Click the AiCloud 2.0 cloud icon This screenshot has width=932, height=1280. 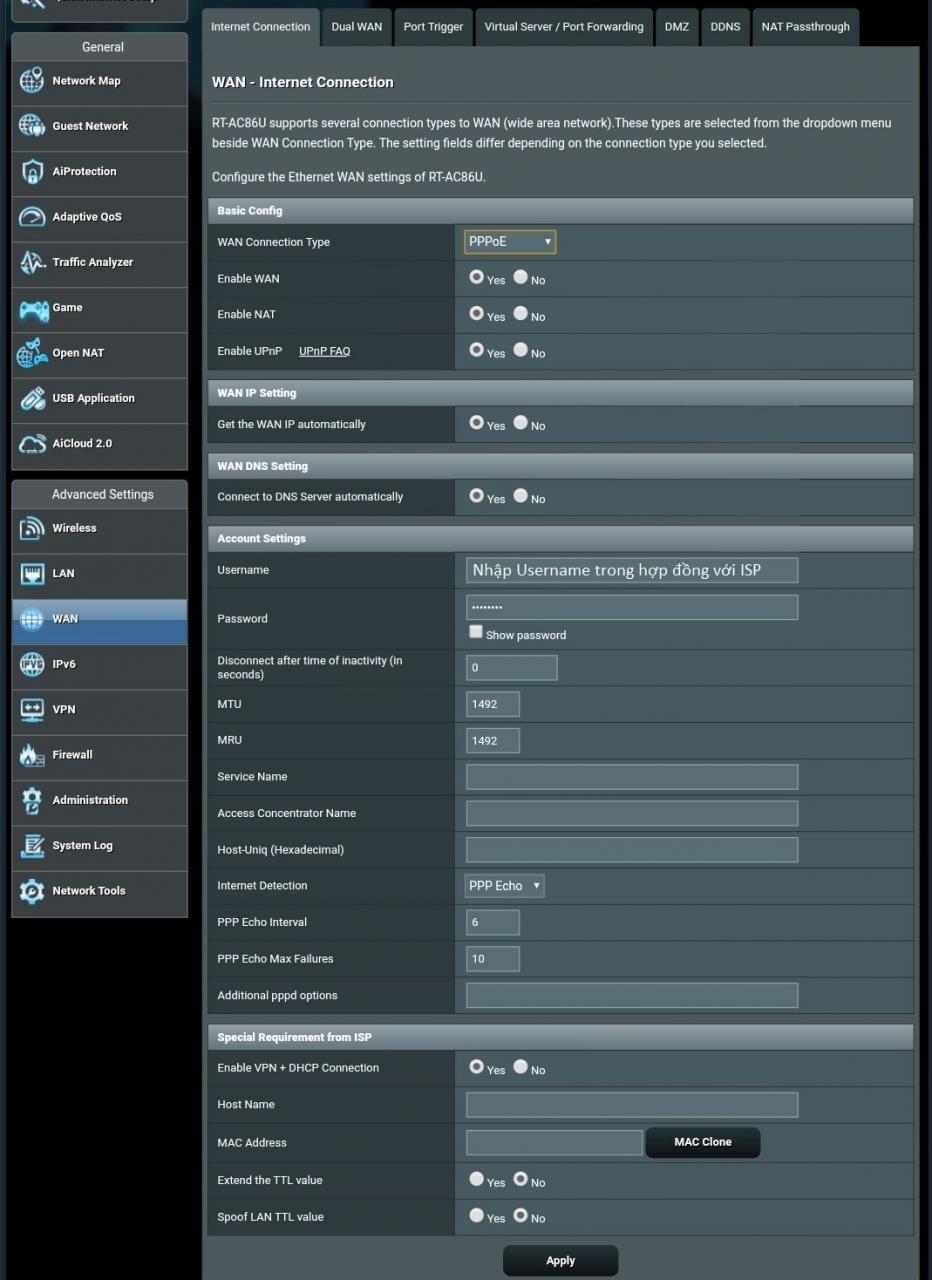coord(32,444)
